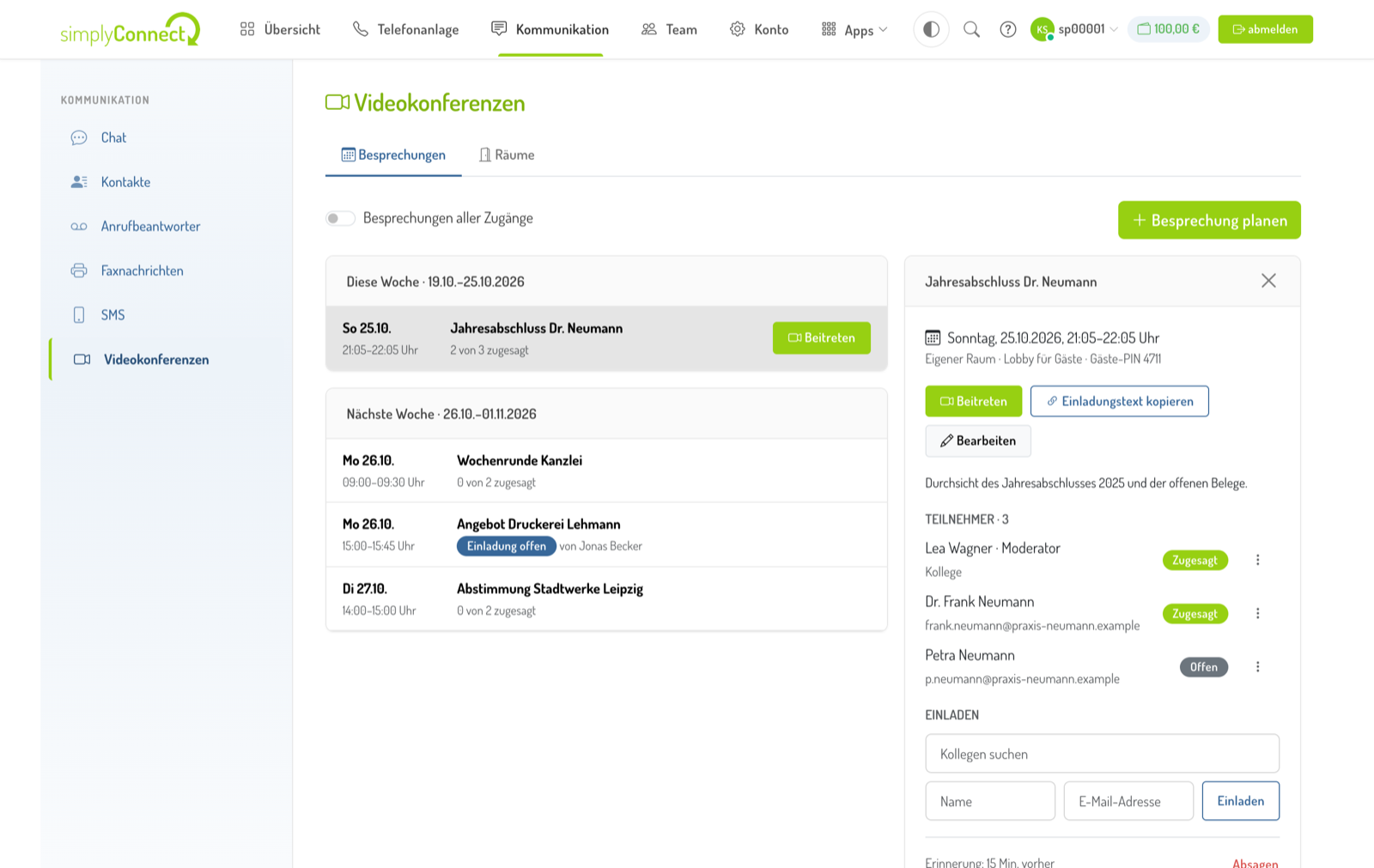Viewport: 1374px width, 868px height.
Task: Open options menu for Dr. Frank Neumann
Action: pyautogui.click(x=1258, y=613)
